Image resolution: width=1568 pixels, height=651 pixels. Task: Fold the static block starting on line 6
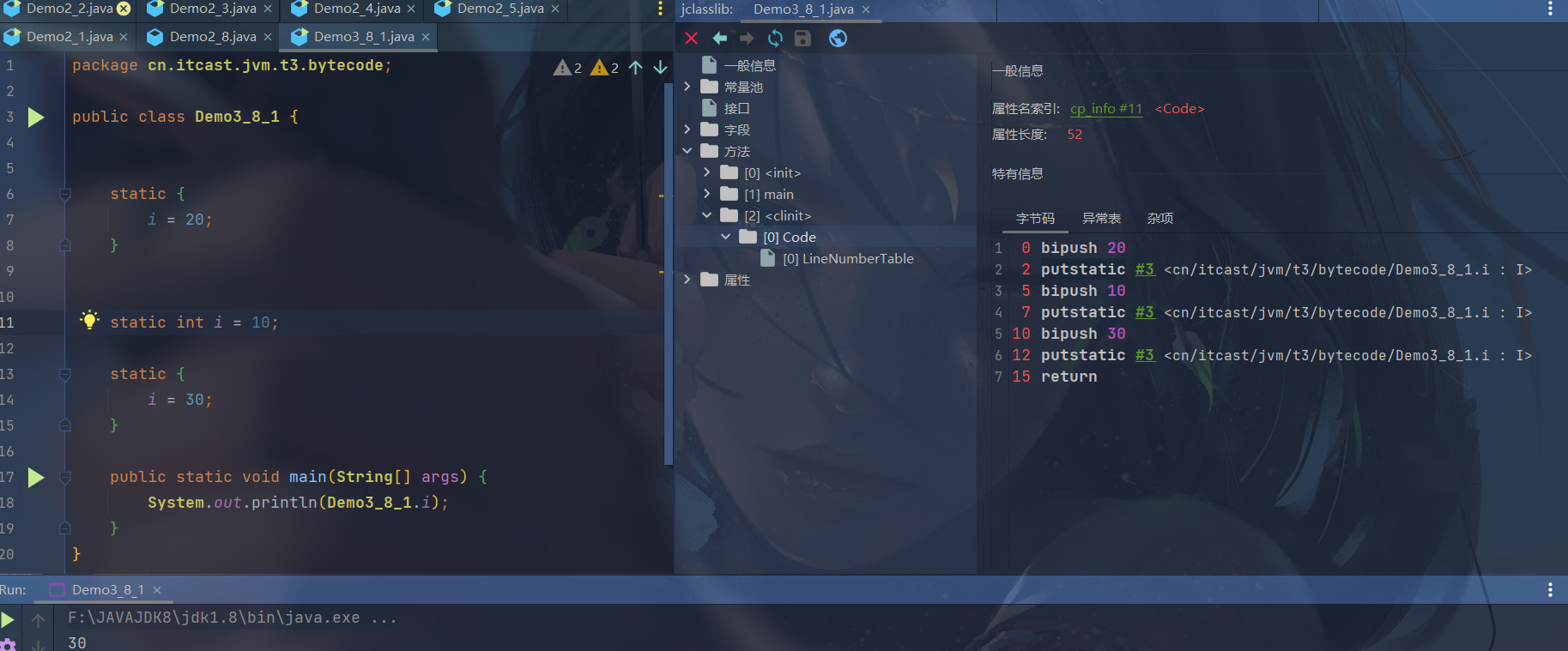(x=65, y=195)
